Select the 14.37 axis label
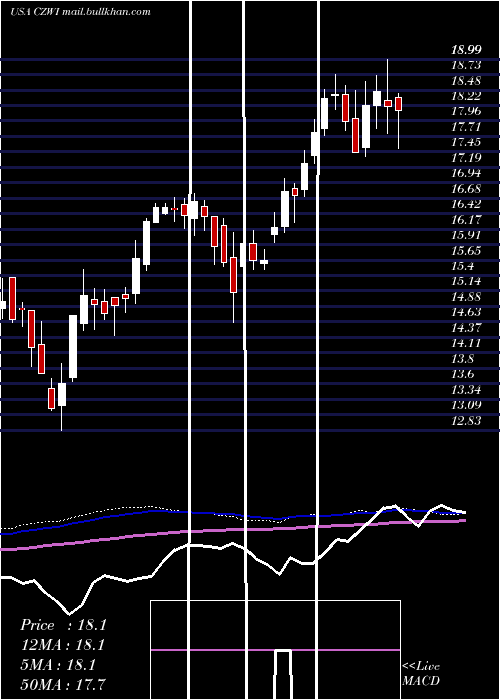 (x=466, y=328)
